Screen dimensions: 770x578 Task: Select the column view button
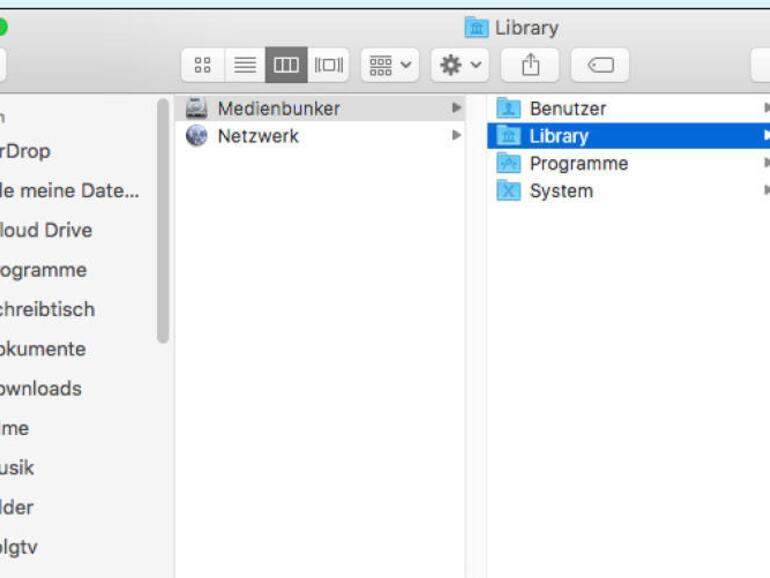[286, 65]
